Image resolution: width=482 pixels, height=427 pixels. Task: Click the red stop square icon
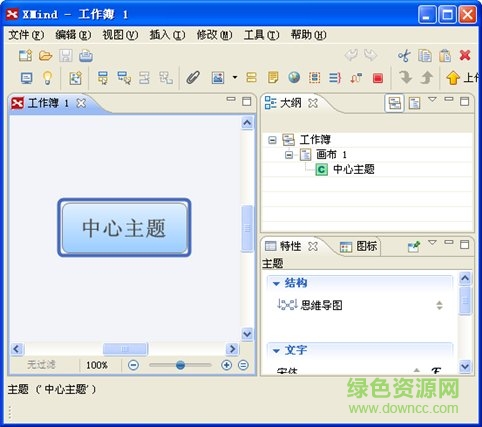click(x=378, y=78)
